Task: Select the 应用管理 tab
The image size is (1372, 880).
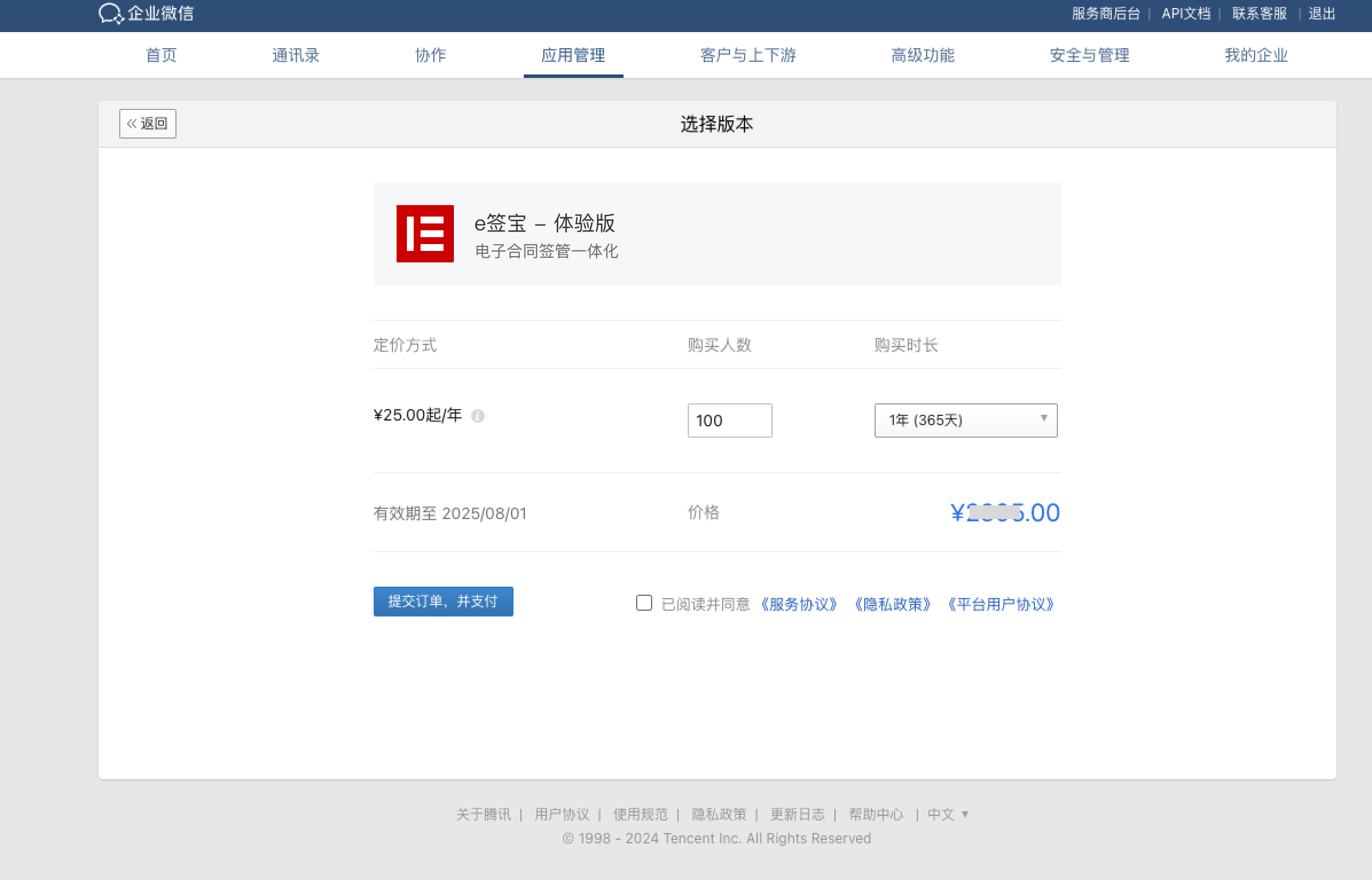Action: tap(573, 55)
